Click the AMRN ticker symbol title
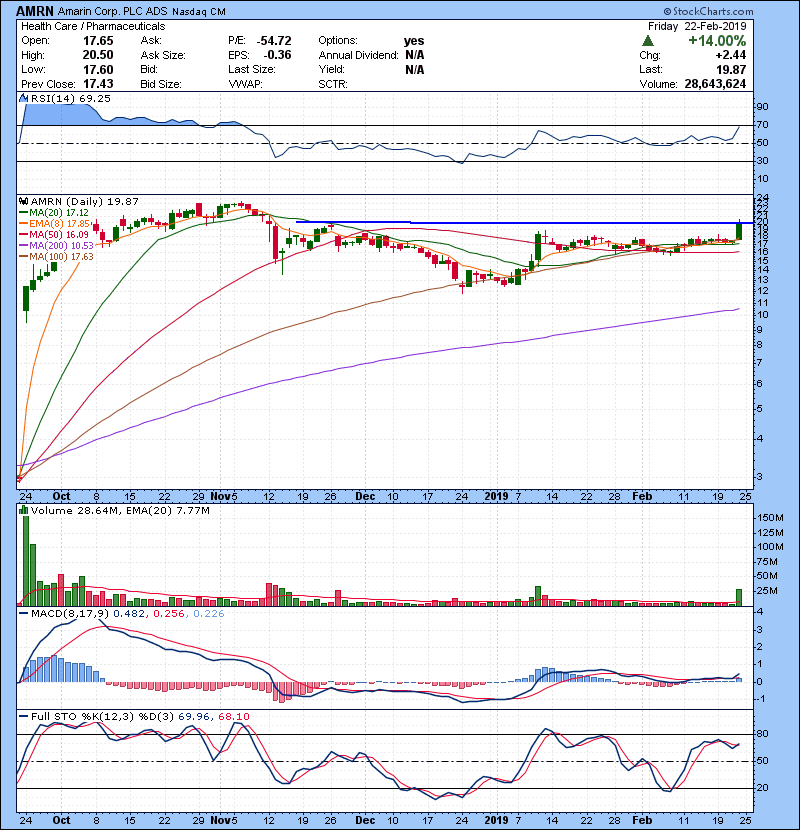The image size is (800, 830). click(x=35, y=11)
